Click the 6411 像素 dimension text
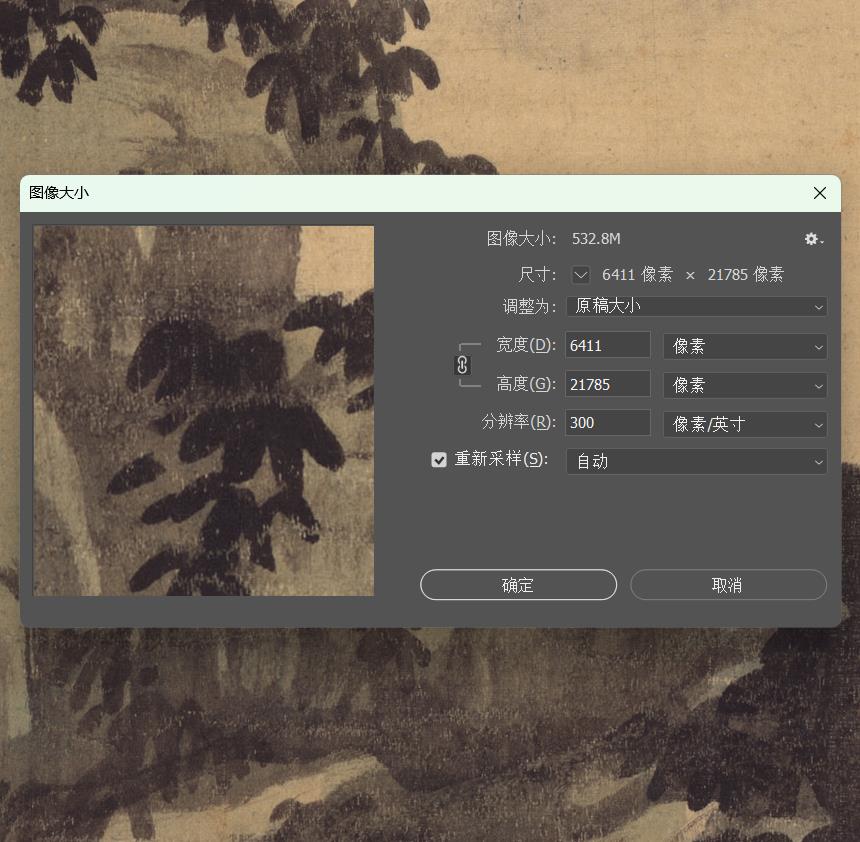This screenshot has width=860, height=842. click(637, 274)
